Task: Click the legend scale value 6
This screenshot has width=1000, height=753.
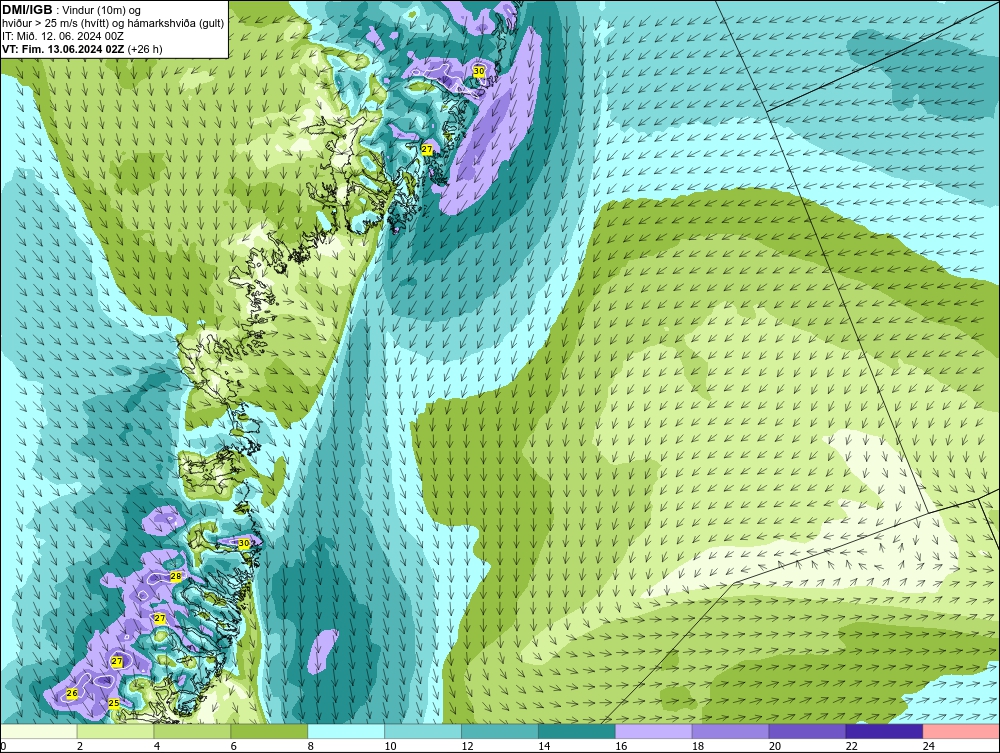Action: [233, 746]
